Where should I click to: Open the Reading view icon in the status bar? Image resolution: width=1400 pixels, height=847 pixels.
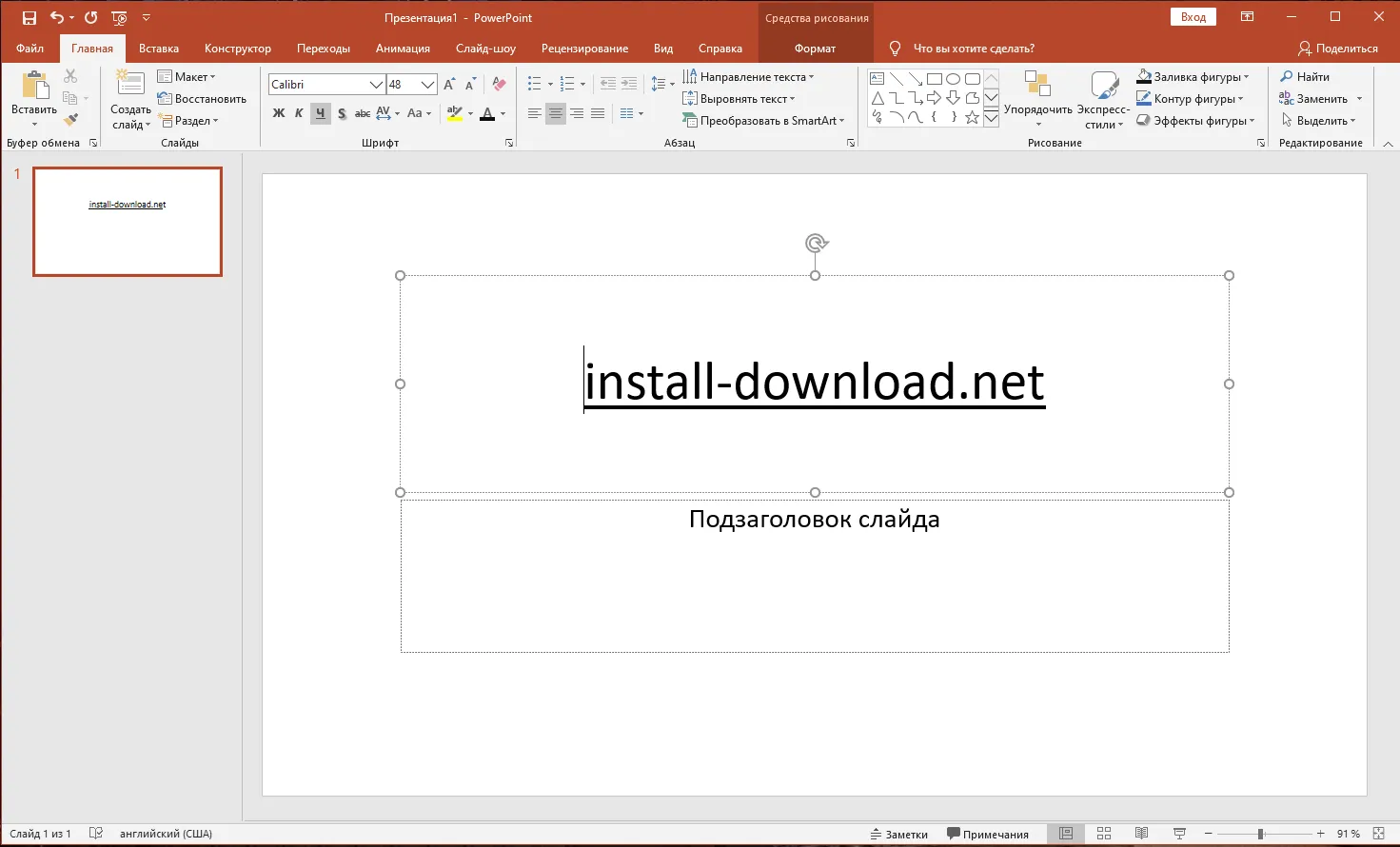pyautogui.click(x=1142, y=834)
